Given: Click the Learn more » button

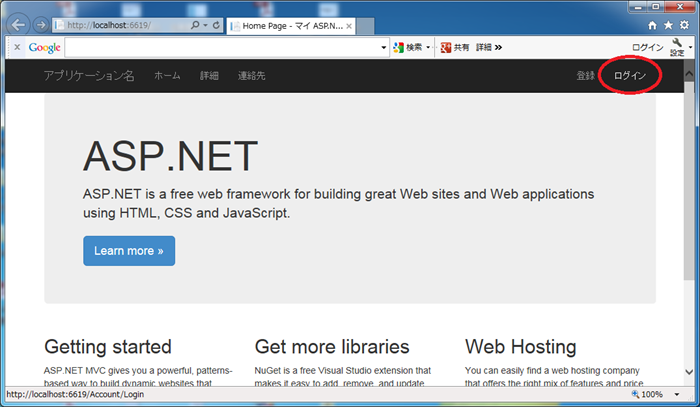Looking at the screenshot, I should click(129, 251).
